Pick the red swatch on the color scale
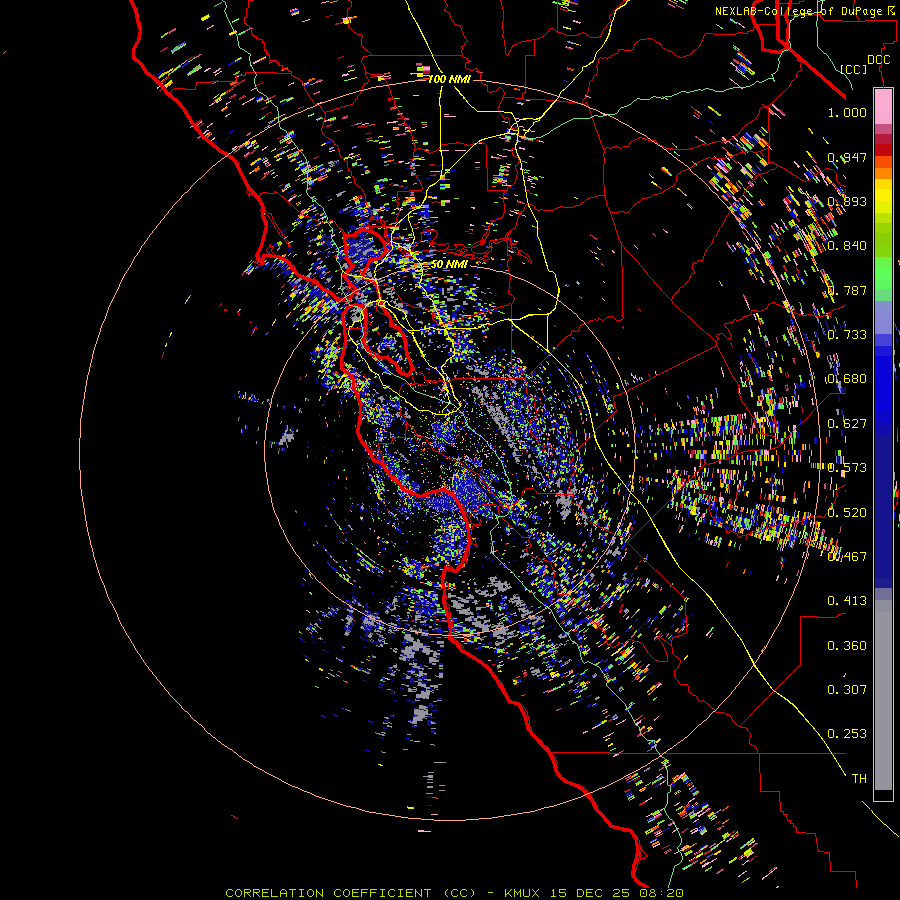This screenshot has height=900, width=900. pos(883,150)
